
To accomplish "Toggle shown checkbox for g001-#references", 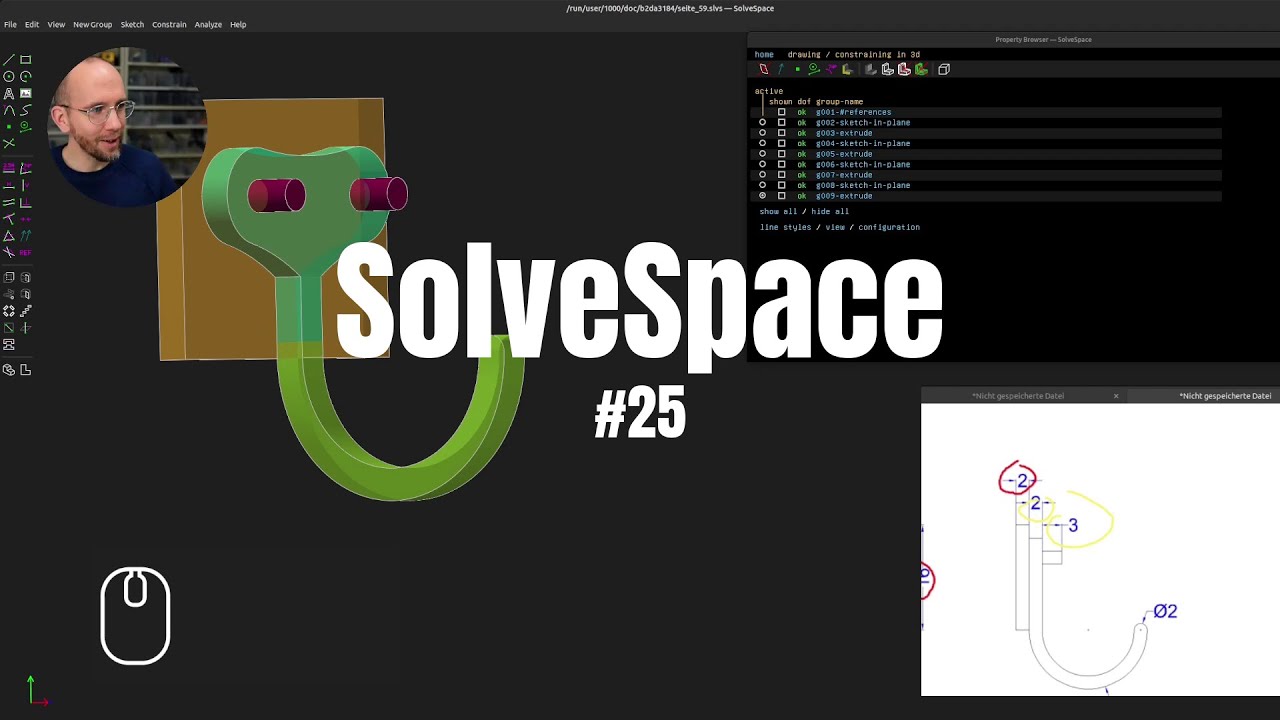I will click(x=782, y=112).
